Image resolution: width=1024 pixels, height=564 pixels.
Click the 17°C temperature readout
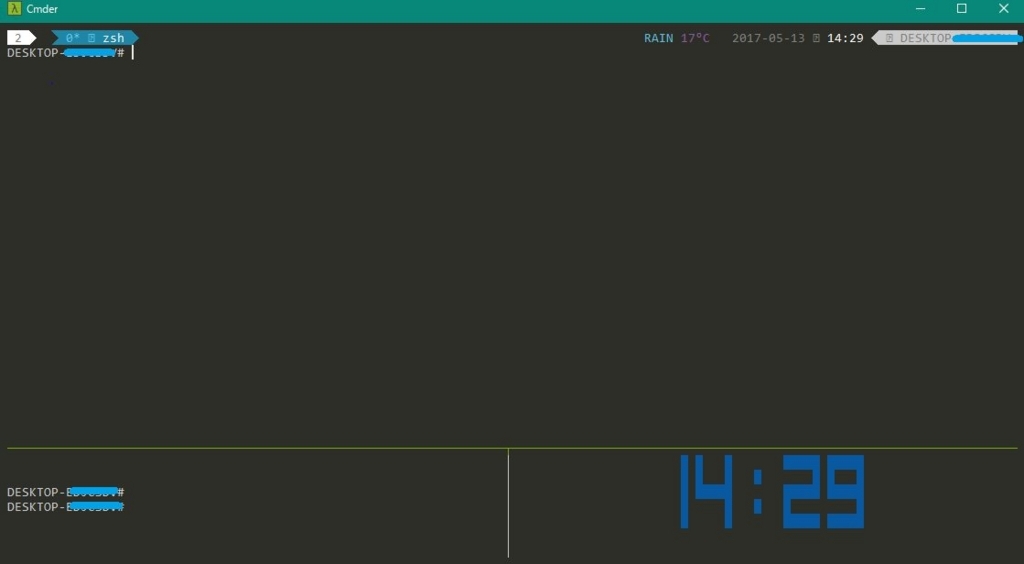[695, 38]
